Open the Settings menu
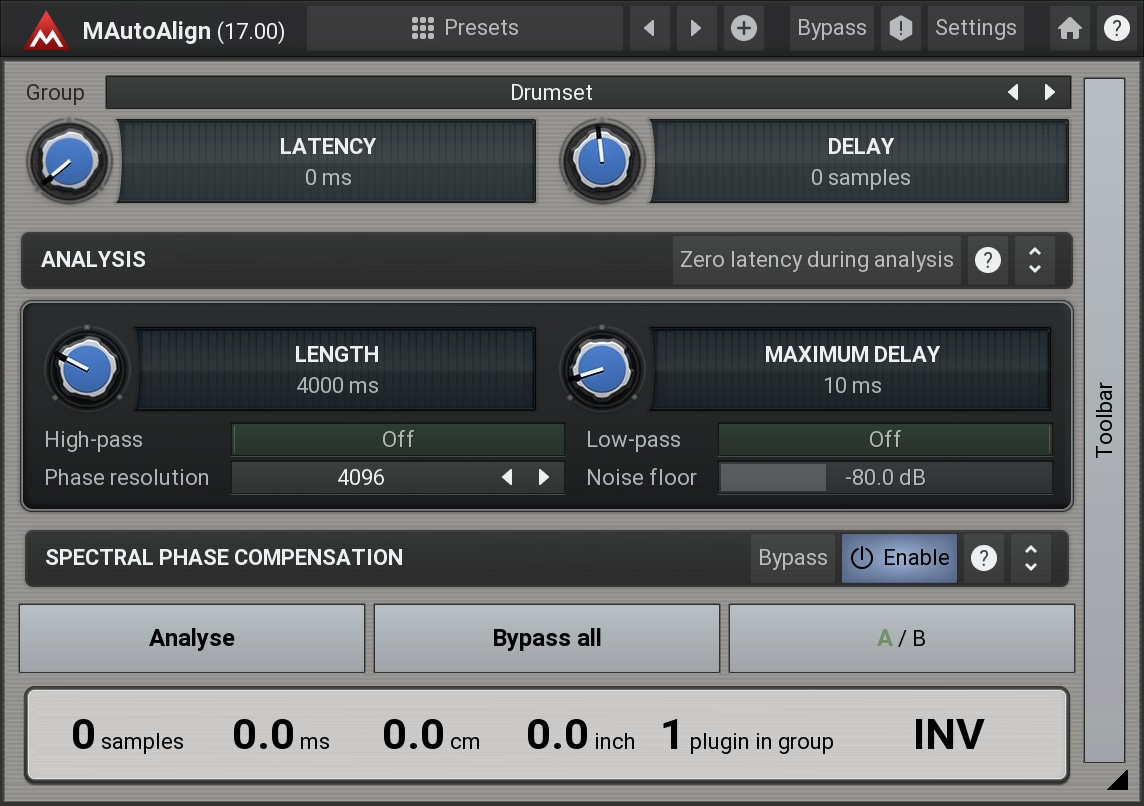The height and width of the screenshot is (806, 1144). click(975, 28)
